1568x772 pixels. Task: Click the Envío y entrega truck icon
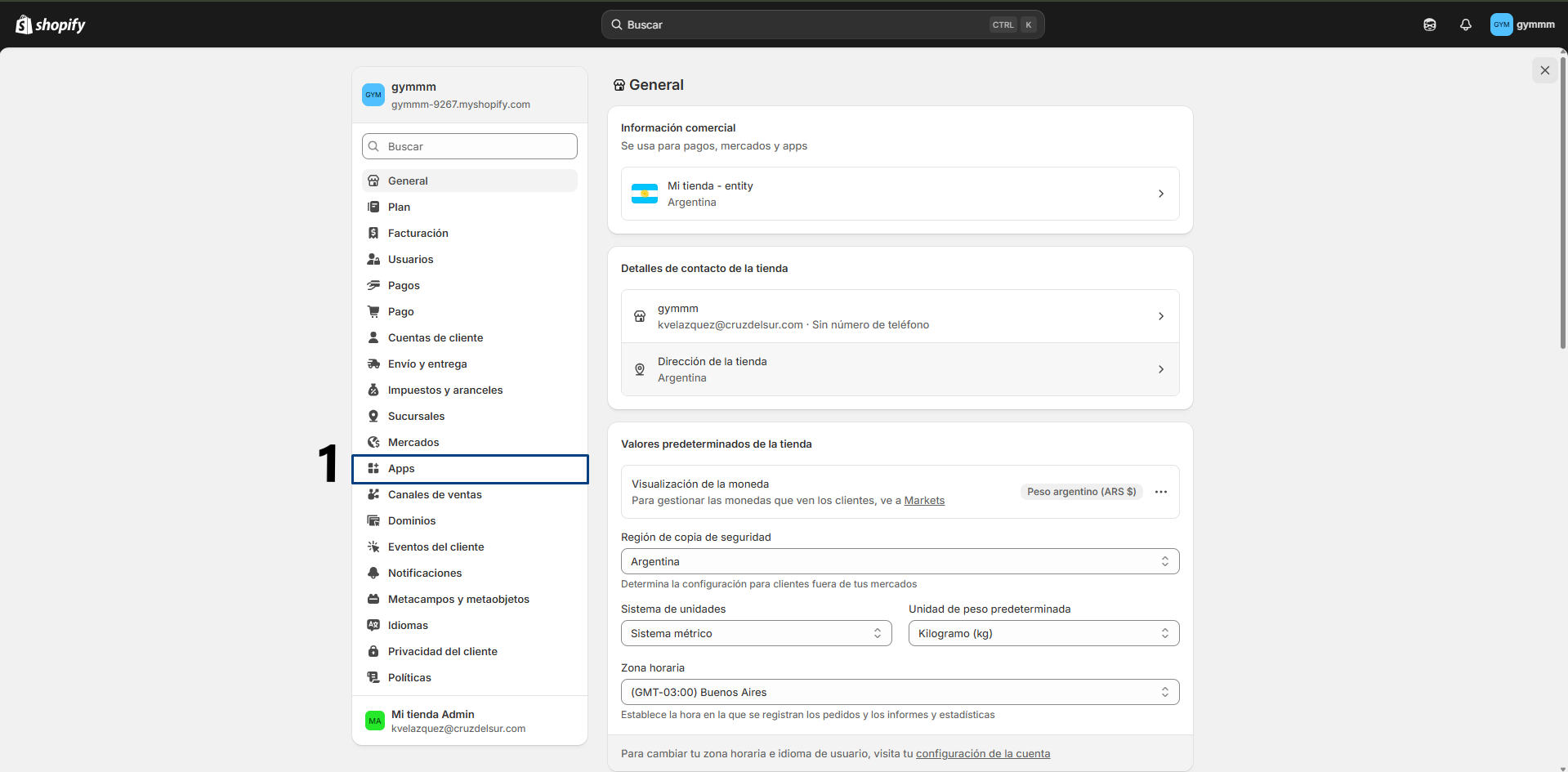pos(373,364)
